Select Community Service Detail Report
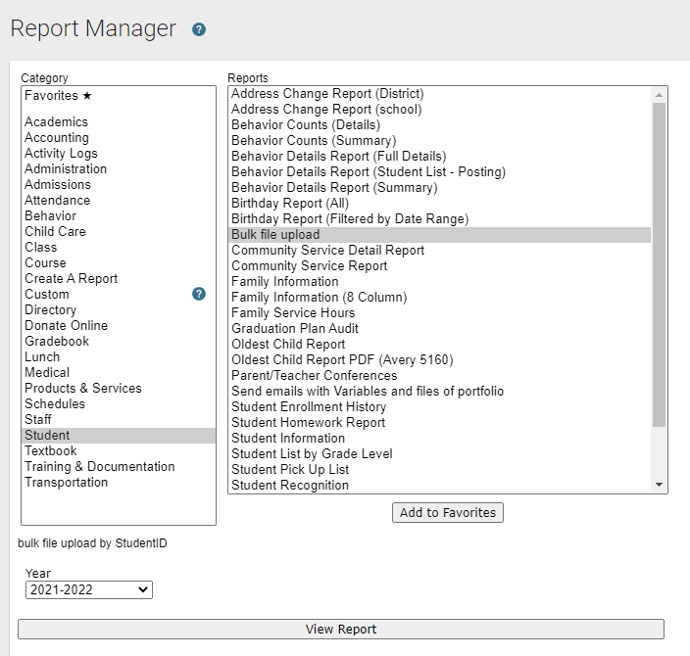Viewport: 690px width, 656px height. pyautogui.click(x=328, y=250)
